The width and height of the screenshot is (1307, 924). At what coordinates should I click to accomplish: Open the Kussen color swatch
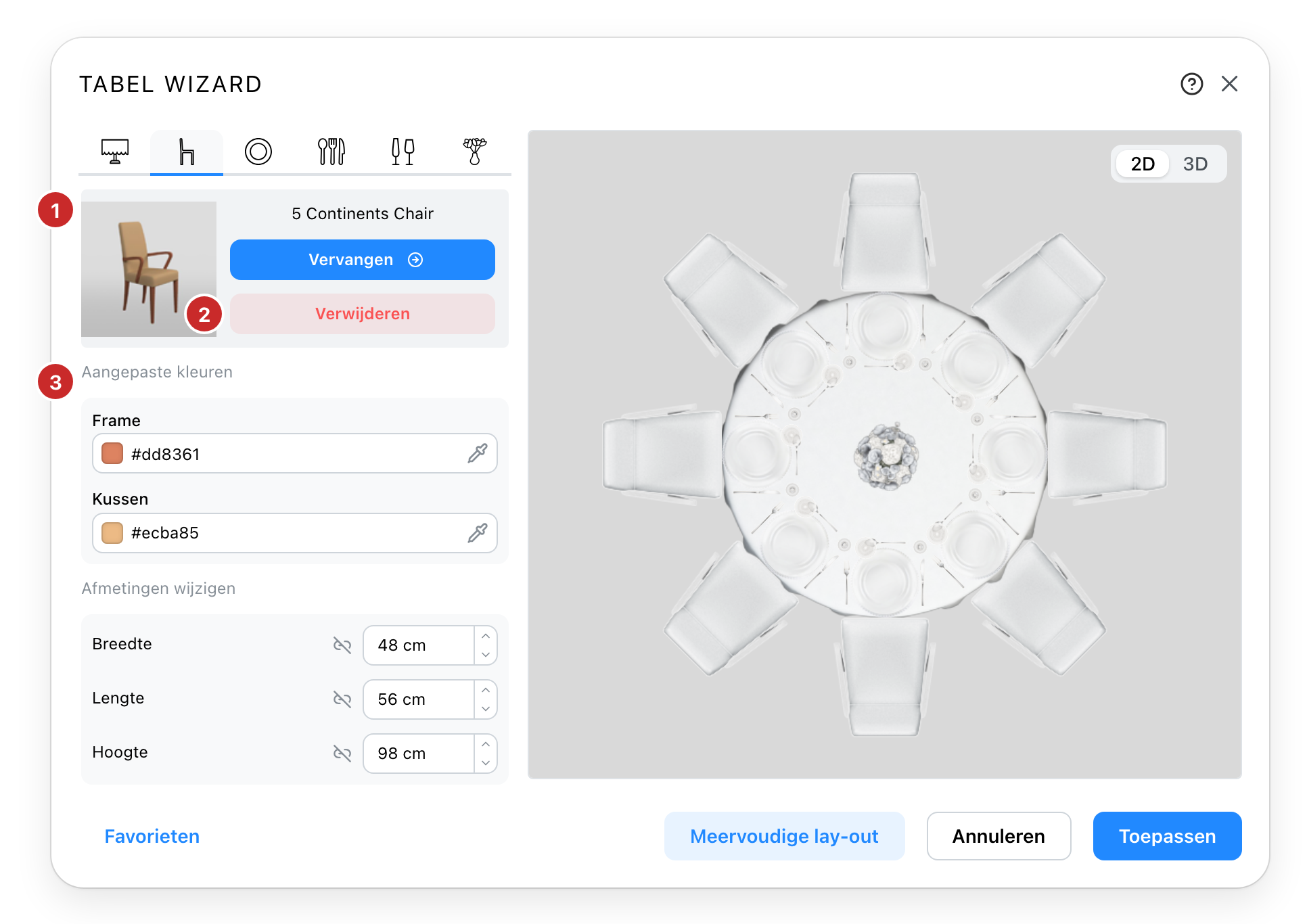click(x=112, y=533)
